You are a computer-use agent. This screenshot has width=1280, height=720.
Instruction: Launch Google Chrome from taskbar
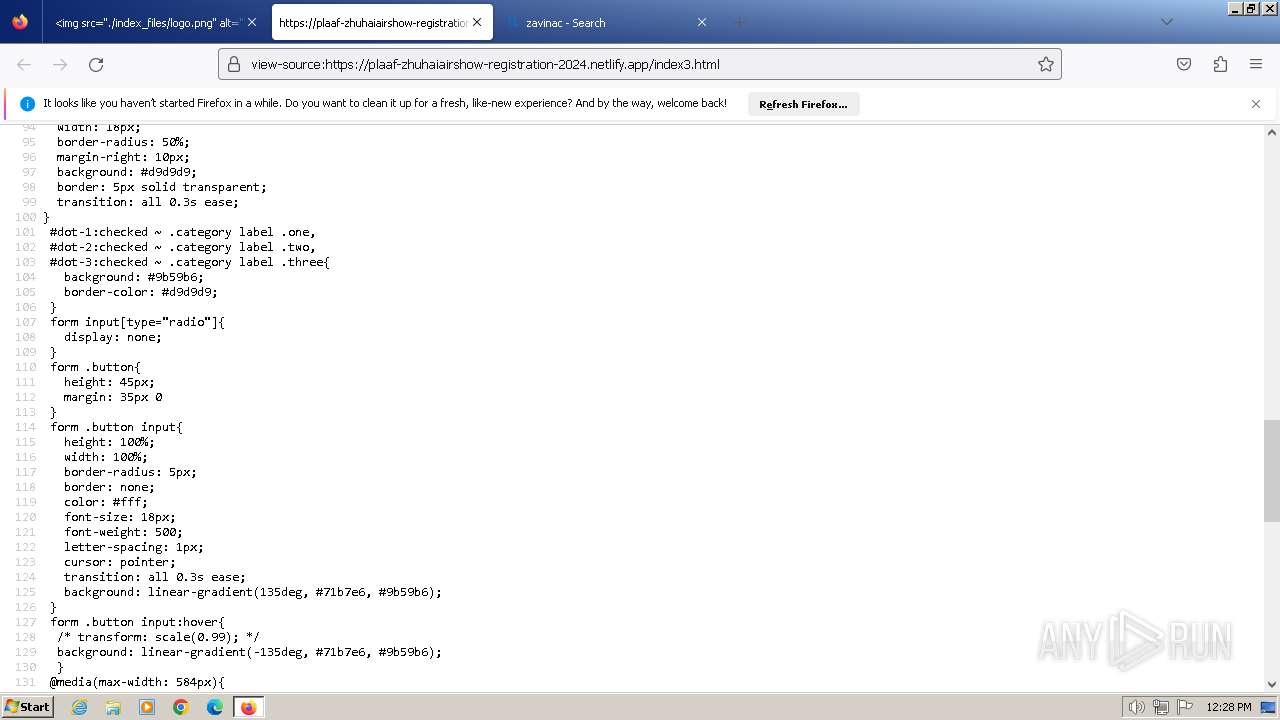181,707
